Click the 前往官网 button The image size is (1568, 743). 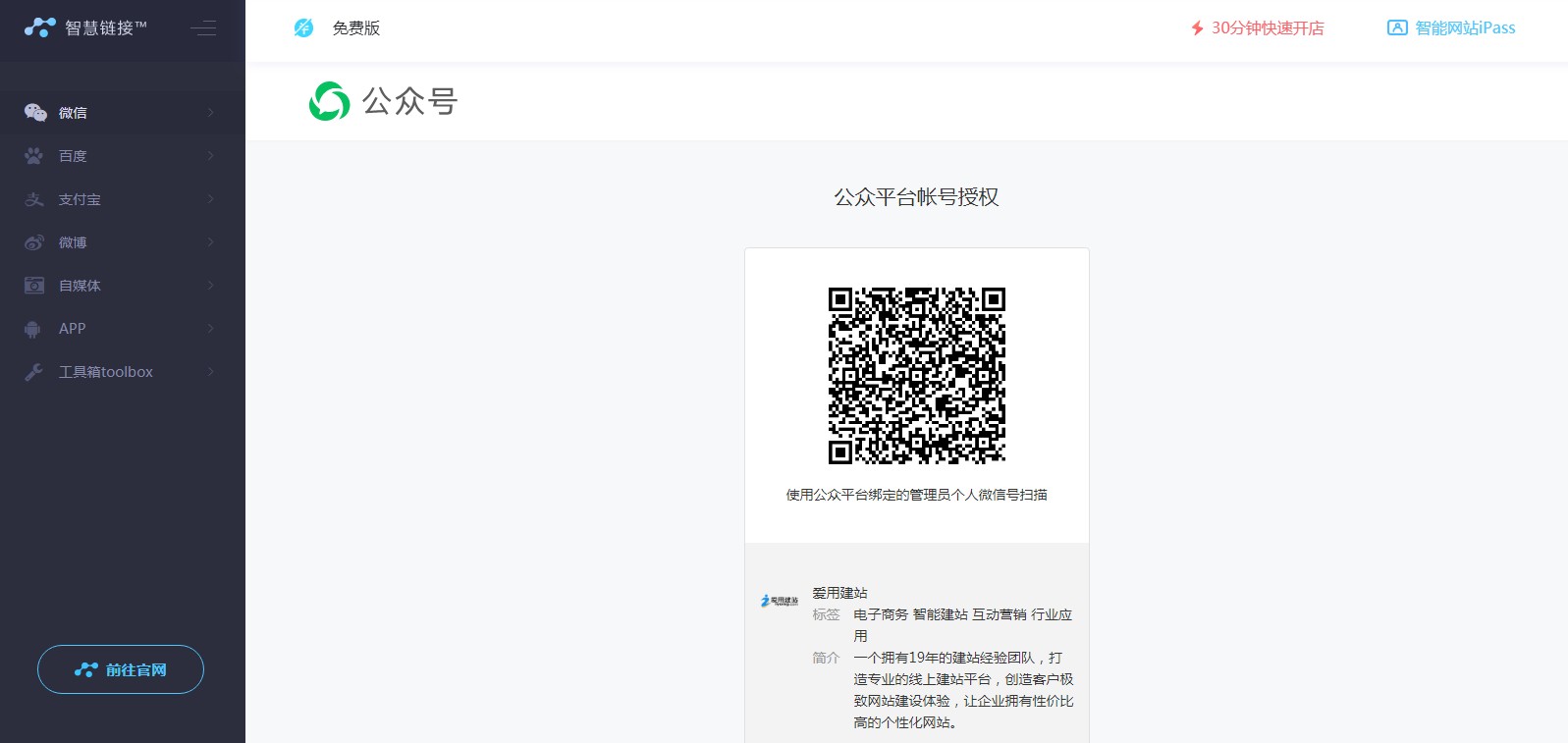121,669
